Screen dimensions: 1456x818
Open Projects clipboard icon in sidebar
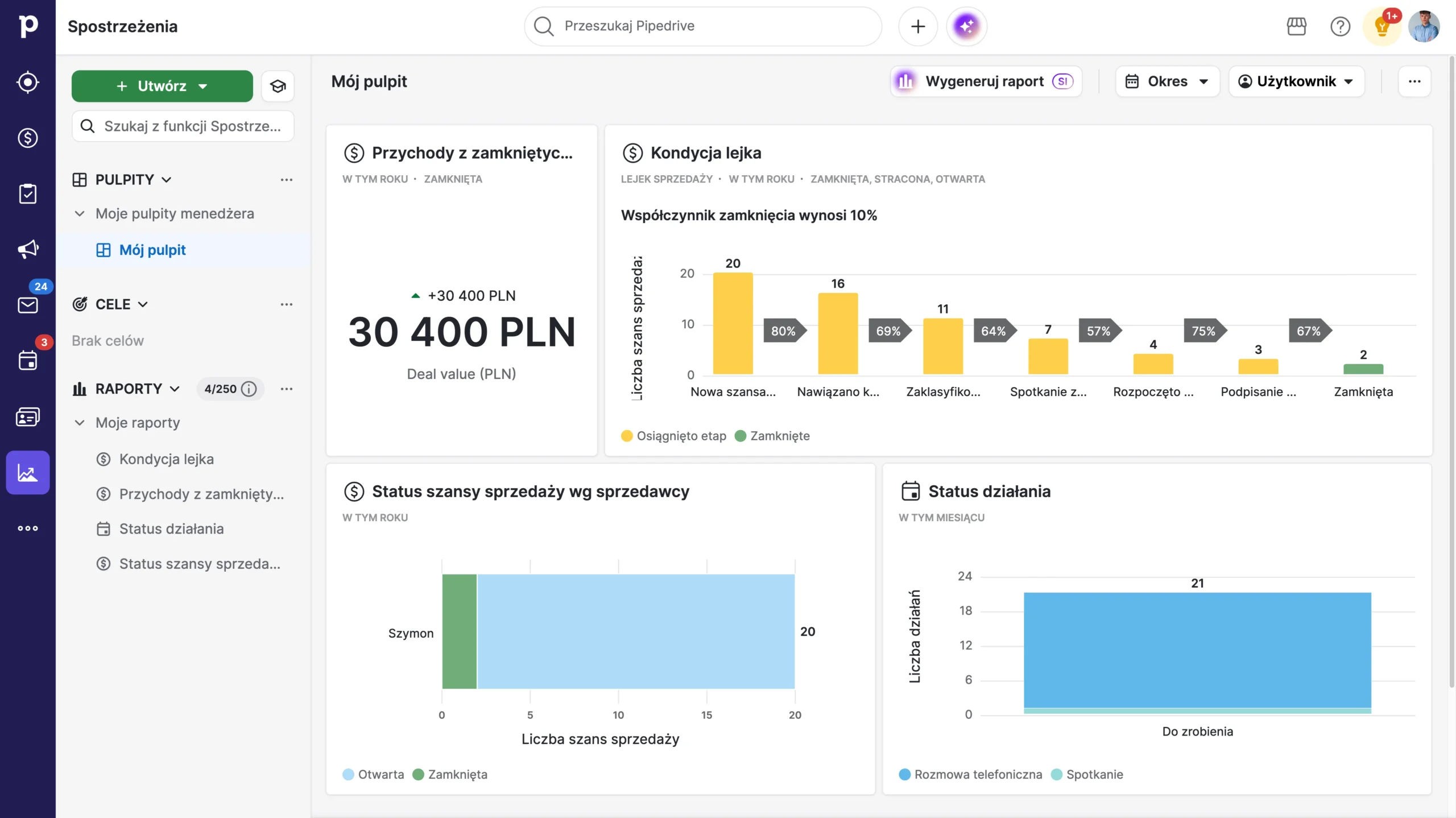click(28, 194)
